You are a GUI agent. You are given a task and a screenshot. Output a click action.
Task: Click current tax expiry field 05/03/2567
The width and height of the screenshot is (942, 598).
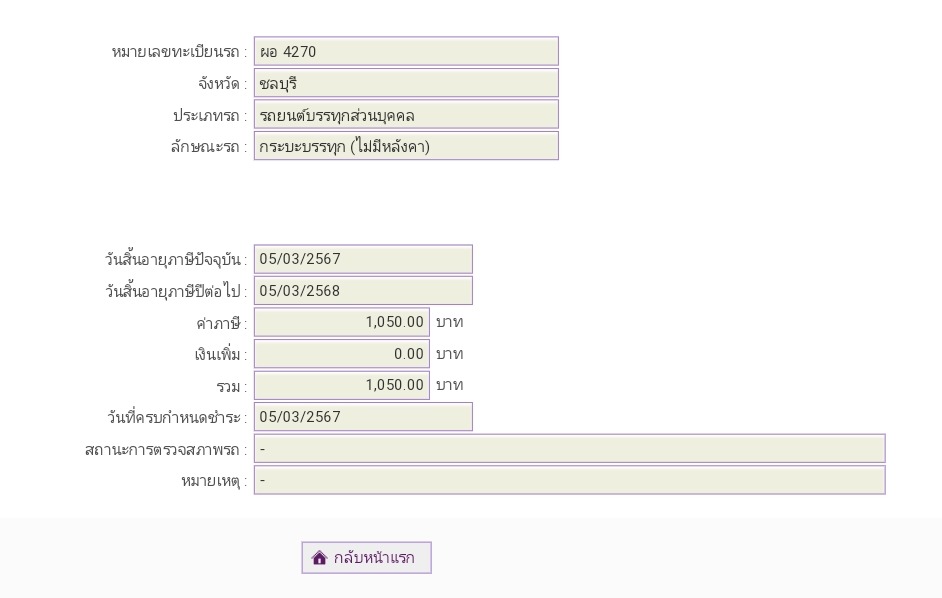(x=363, y=259)
